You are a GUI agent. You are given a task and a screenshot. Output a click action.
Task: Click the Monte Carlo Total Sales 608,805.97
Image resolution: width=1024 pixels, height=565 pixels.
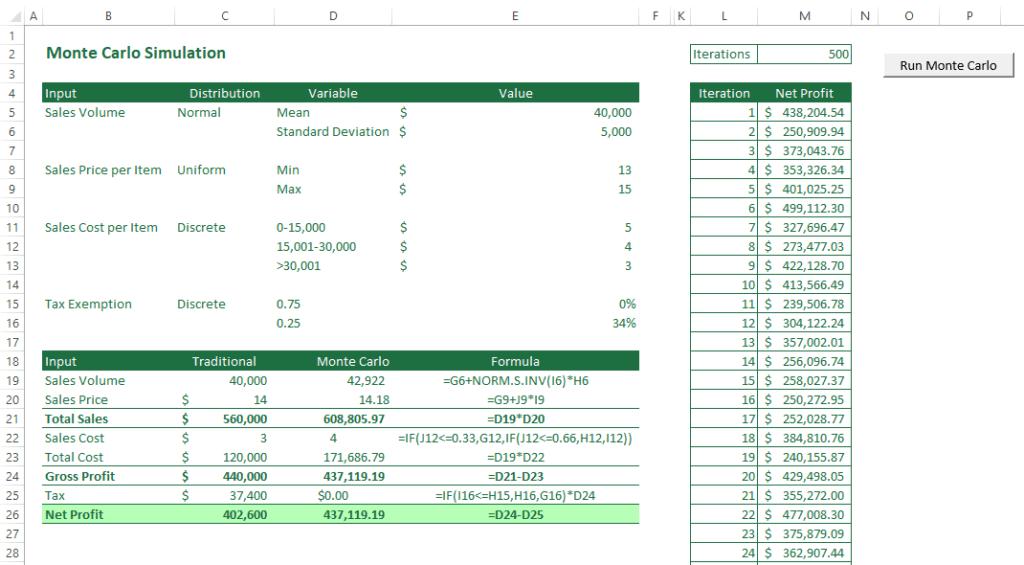[333, 419]
